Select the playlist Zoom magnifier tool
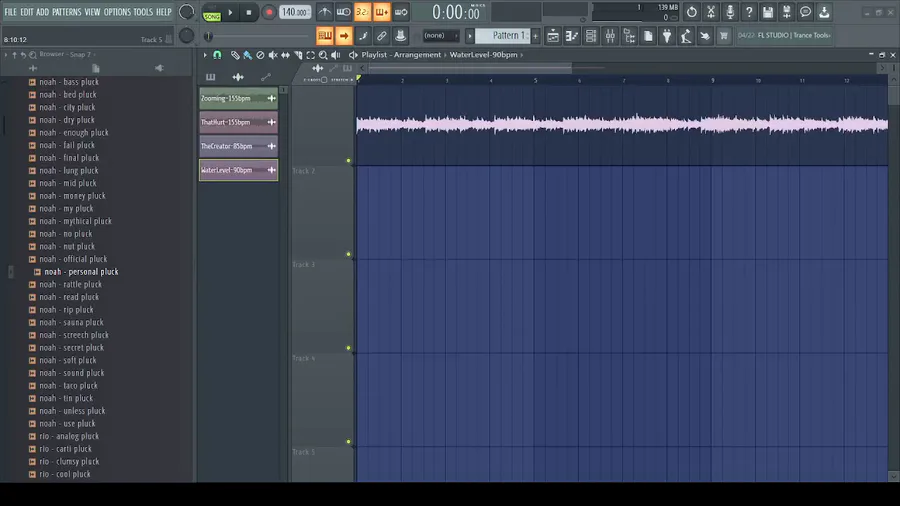The image size is (900, 506). 323,55
